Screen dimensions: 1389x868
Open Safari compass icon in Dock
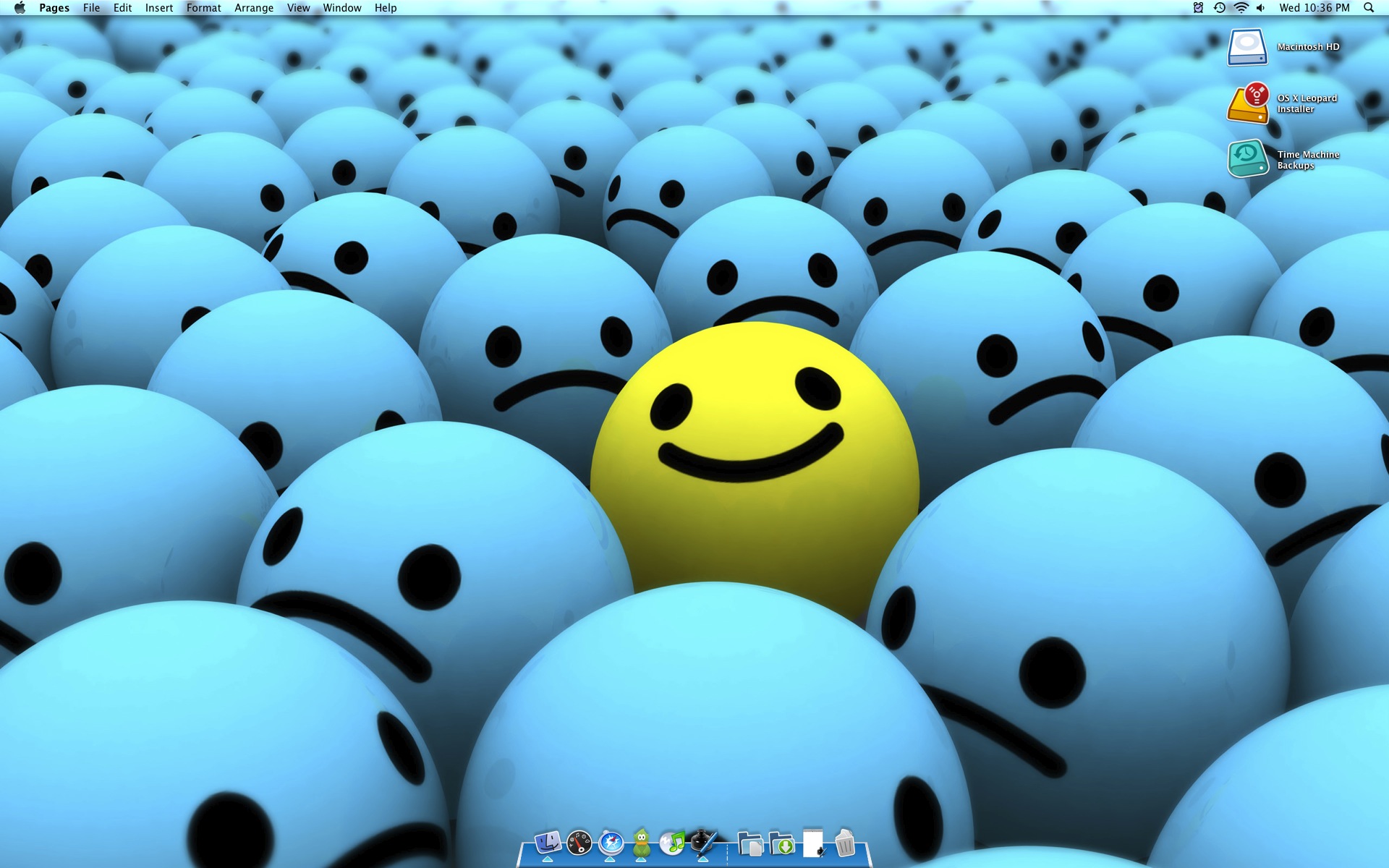click(x=611, y=843)
